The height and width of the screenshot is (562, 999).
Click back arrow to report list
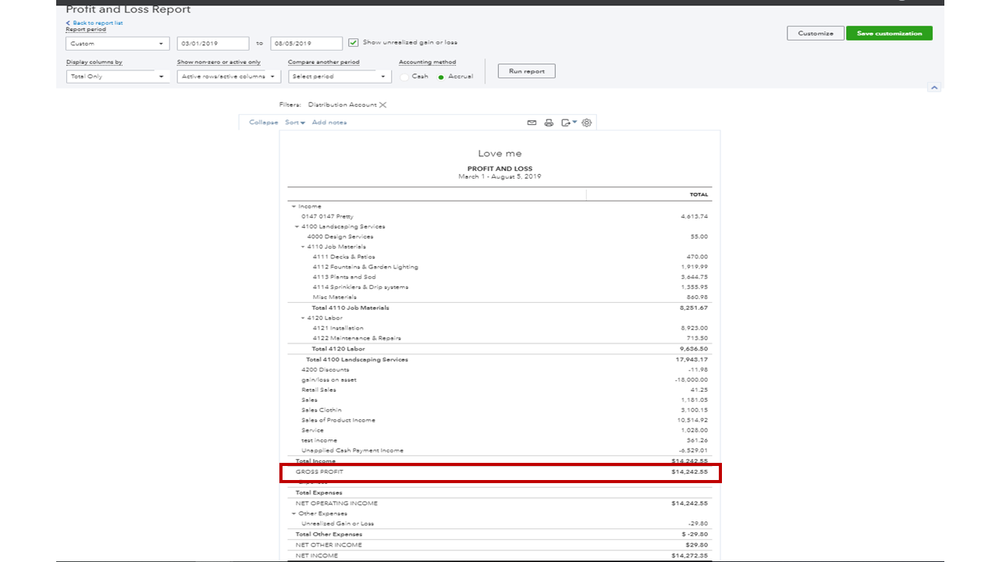point(68,22)
